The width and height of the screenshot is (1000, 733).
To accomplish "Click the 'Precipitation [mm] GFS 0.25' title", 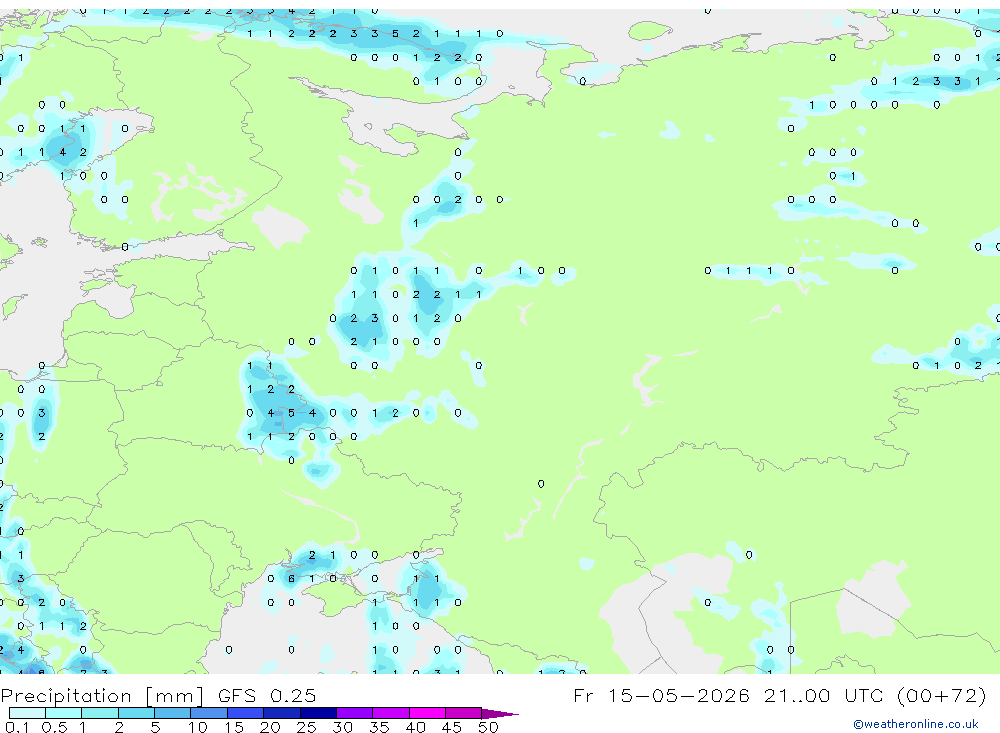I will click(x=158, y=695).
